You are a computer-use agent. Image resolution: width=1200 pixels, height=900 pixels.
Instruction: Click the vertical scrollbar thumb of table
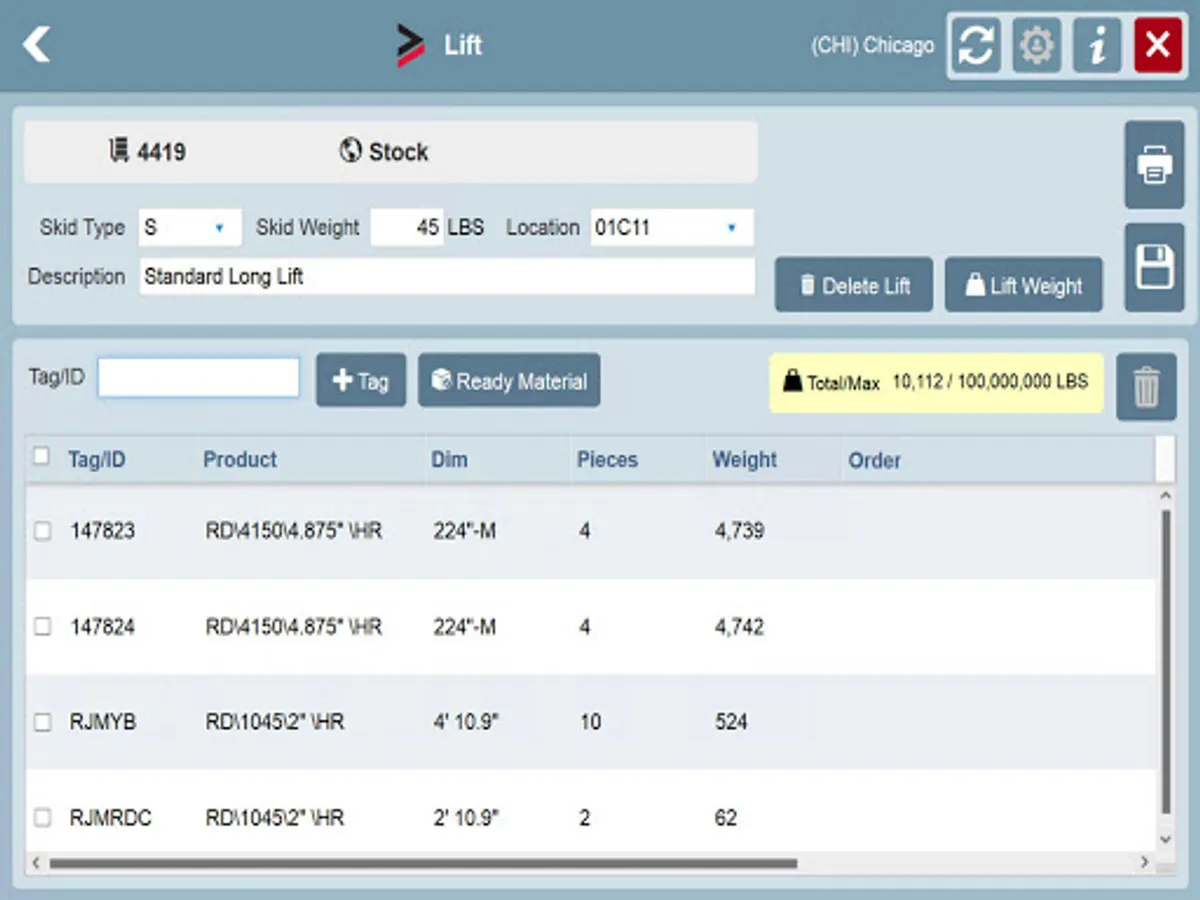[1165, 662]
